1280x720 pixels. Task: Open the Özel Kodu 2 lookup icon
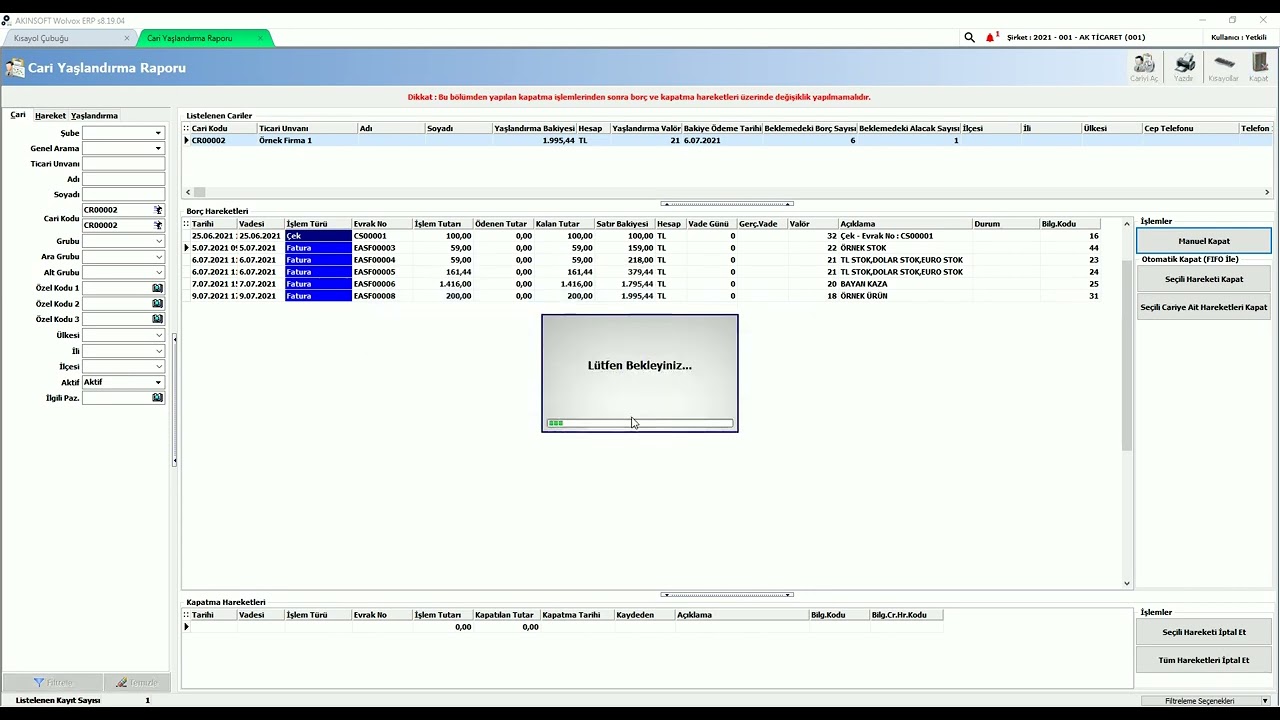pyautogui.click(x=158, y=303)
